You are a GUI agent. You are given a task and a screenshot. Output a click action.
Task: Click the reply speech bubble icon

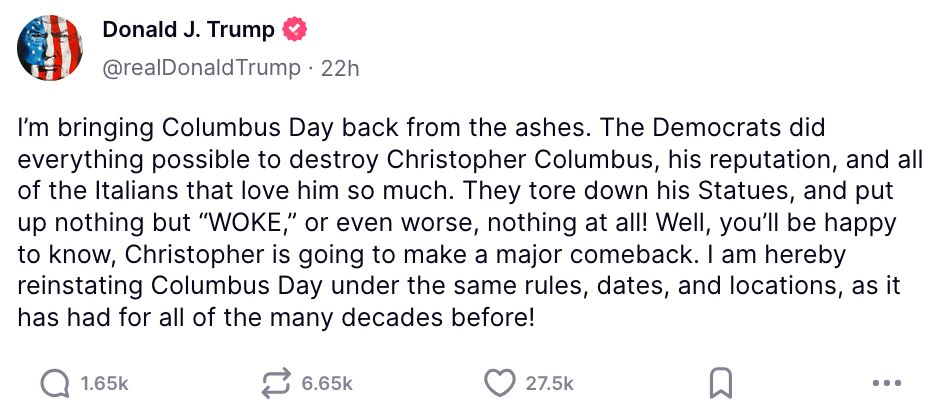tap(56, 383)
